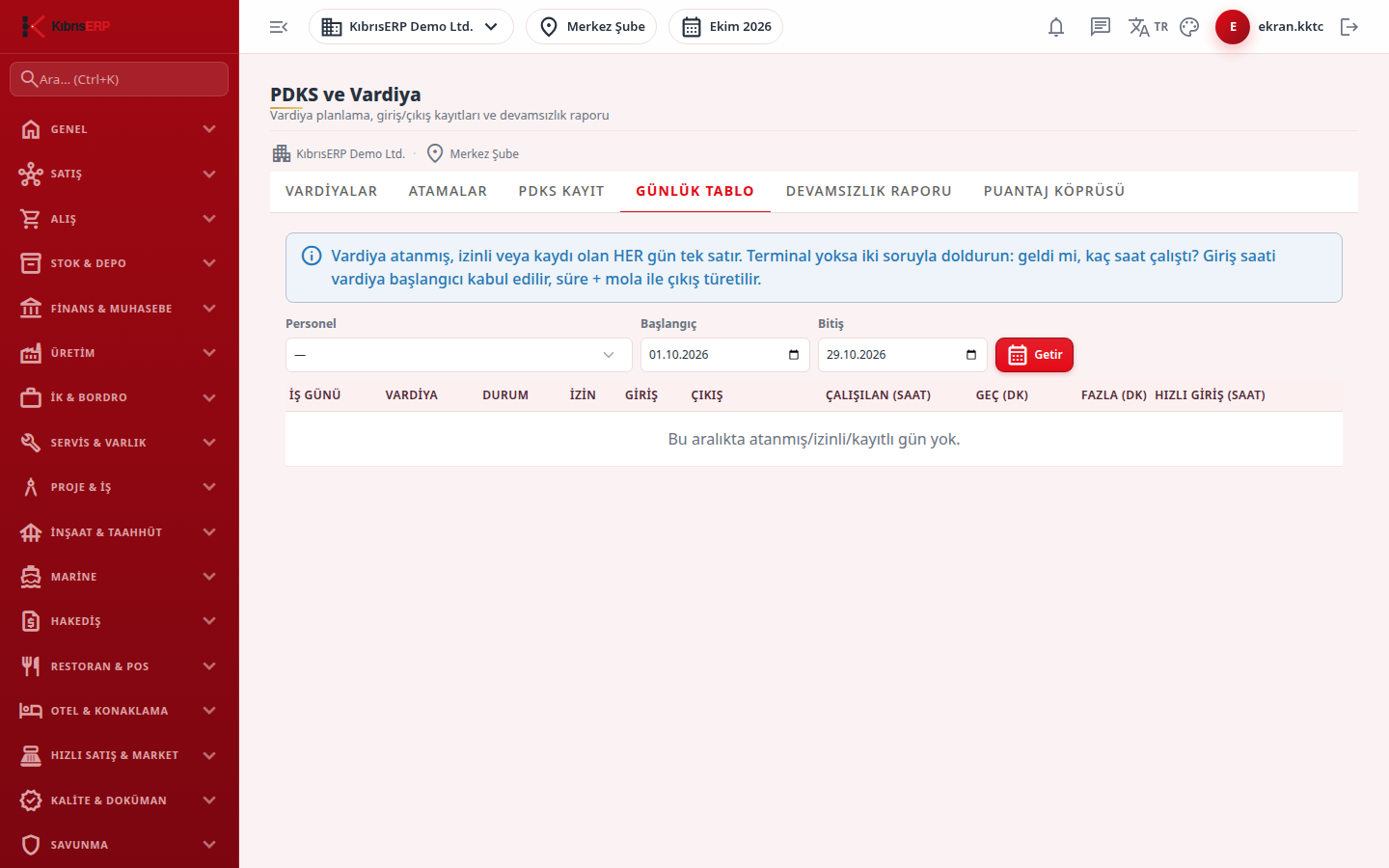This screenshot has height=868, width=1389.
Task: Expand the PROJE & İŞ chevron
Action: (209, 487)
